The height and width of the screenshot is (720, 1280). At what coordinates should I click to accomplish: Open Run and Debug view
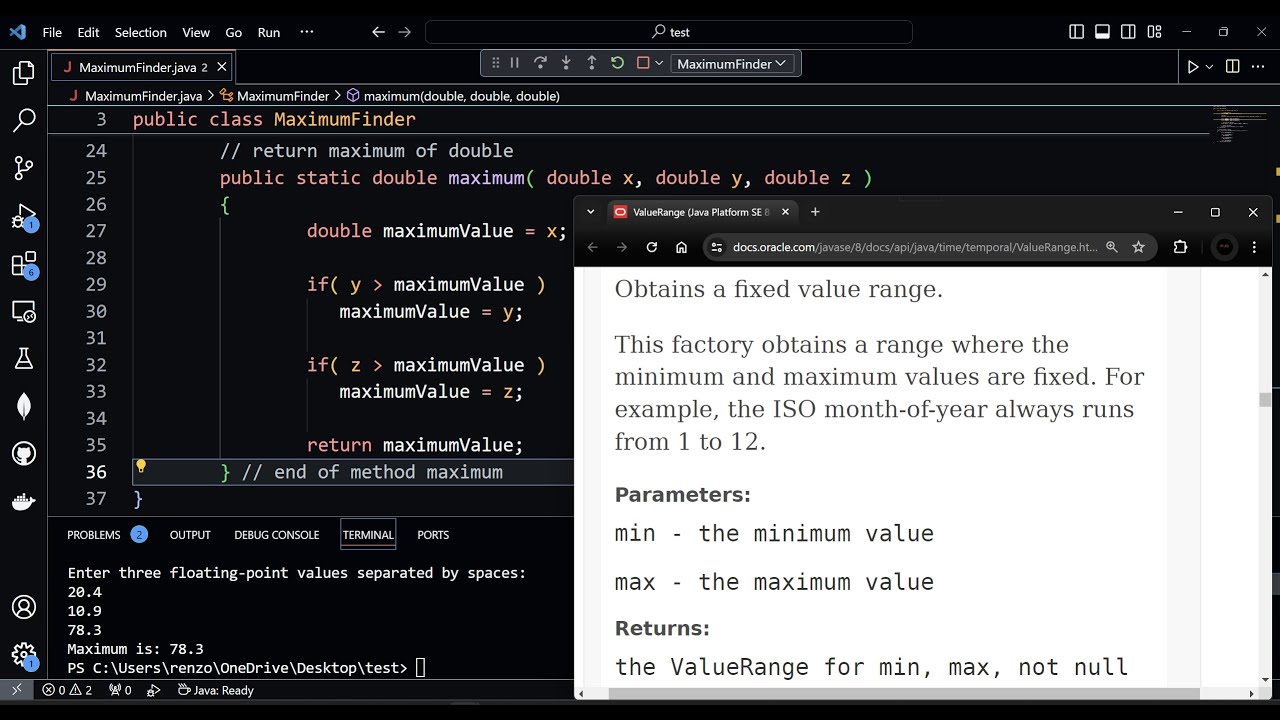(x=24, y=216)
